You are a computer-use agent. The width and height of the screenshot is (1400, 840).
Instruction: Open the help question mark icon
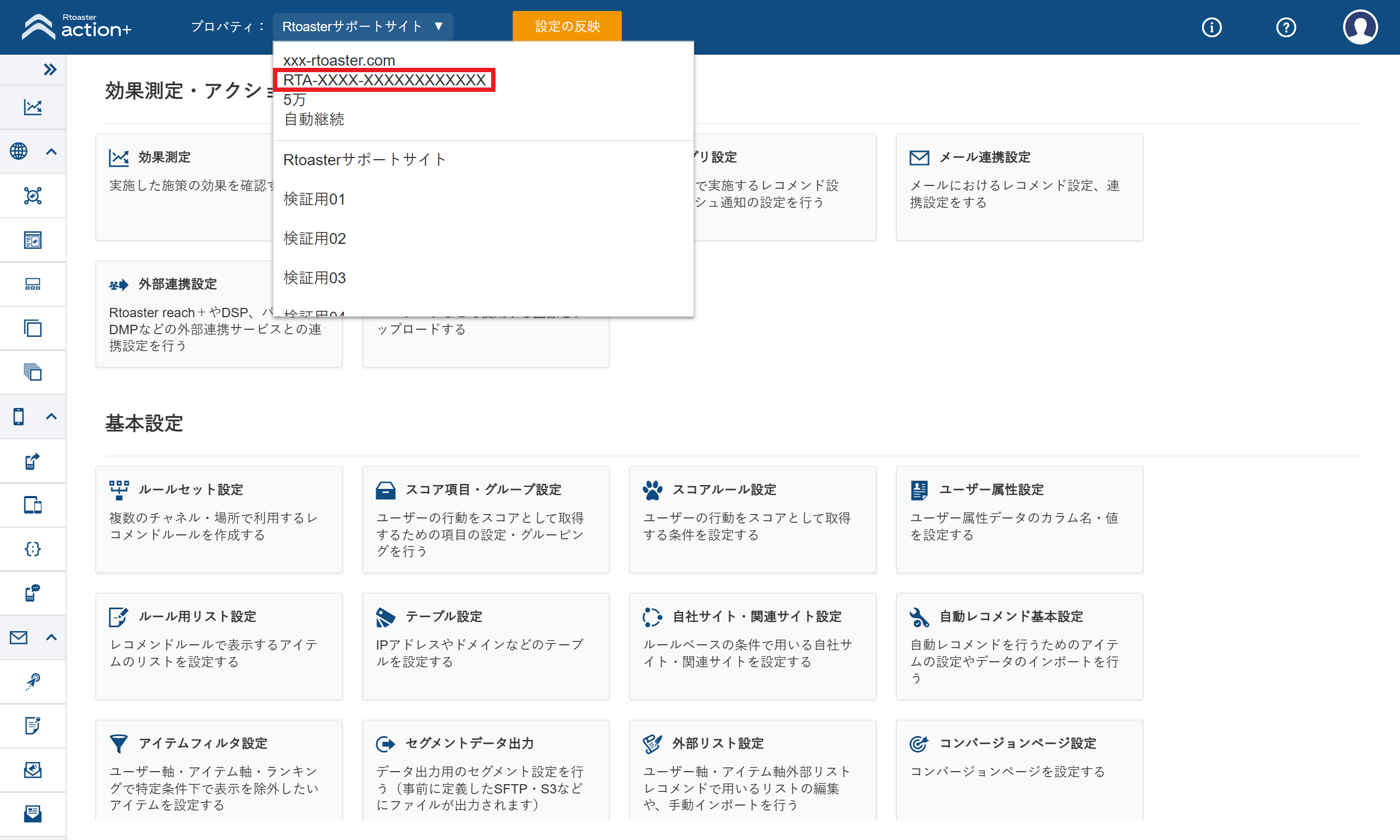[x=1286, y=27]
